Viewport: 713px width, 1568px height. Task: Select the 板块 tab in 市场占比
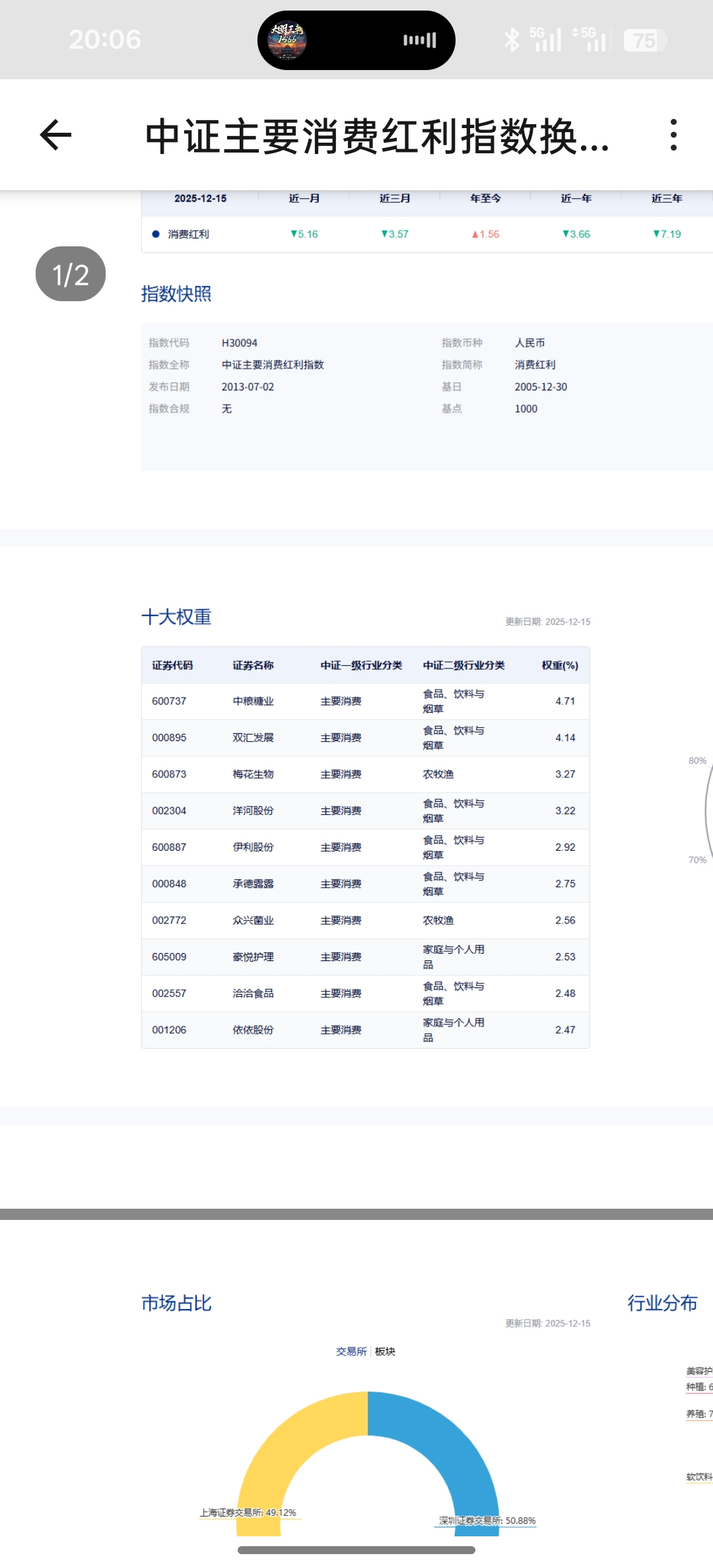click(x=385, y=1351)
